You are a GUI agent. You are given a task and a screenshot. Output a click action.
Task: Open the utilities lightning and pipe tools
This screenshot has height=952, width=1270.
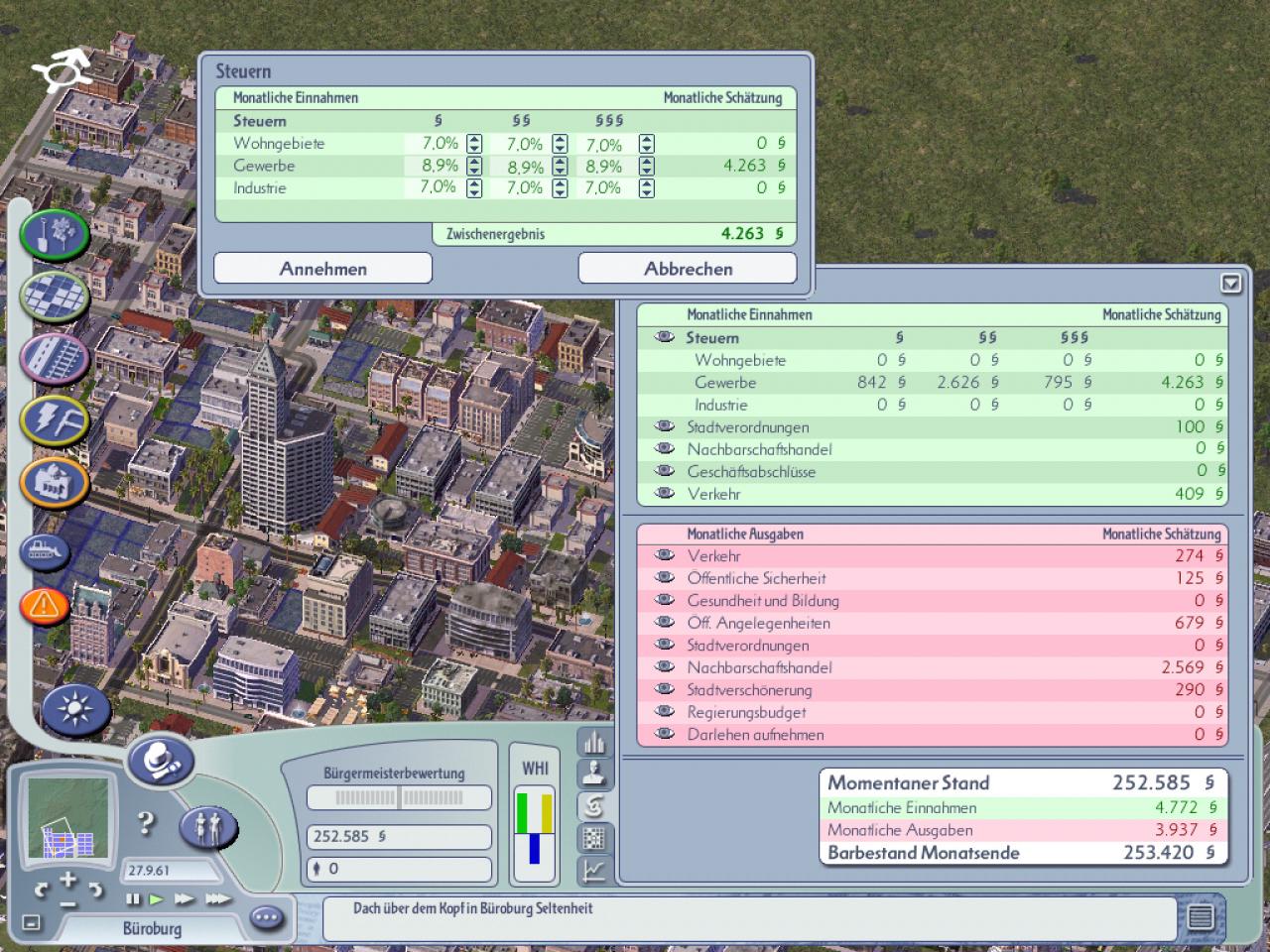coord(55,420)
